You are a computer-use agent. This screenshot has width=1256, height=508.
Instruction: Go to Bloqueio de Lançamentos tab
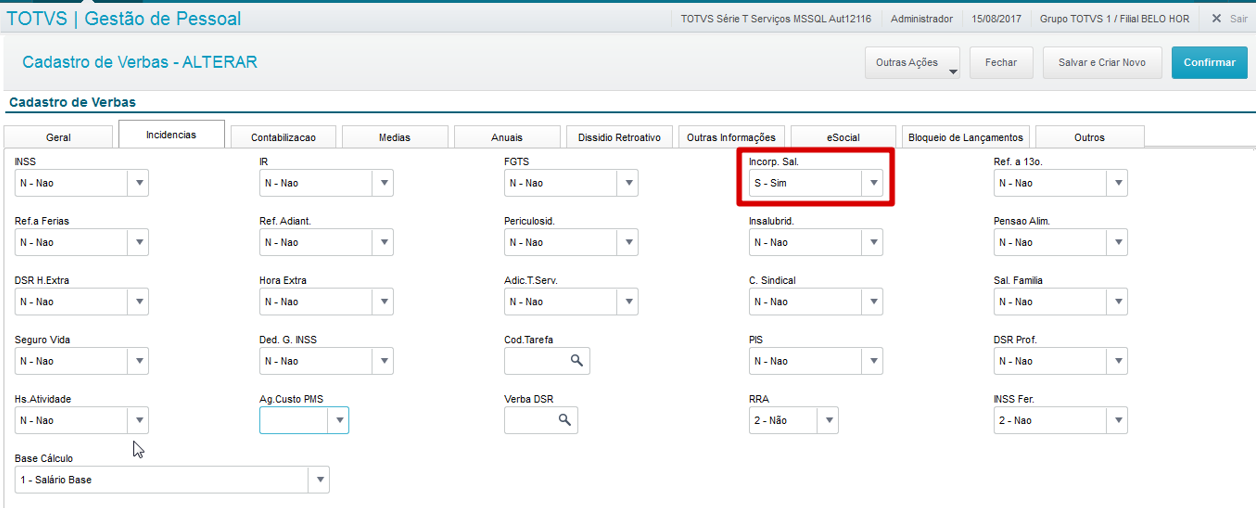tap(964, 137)
